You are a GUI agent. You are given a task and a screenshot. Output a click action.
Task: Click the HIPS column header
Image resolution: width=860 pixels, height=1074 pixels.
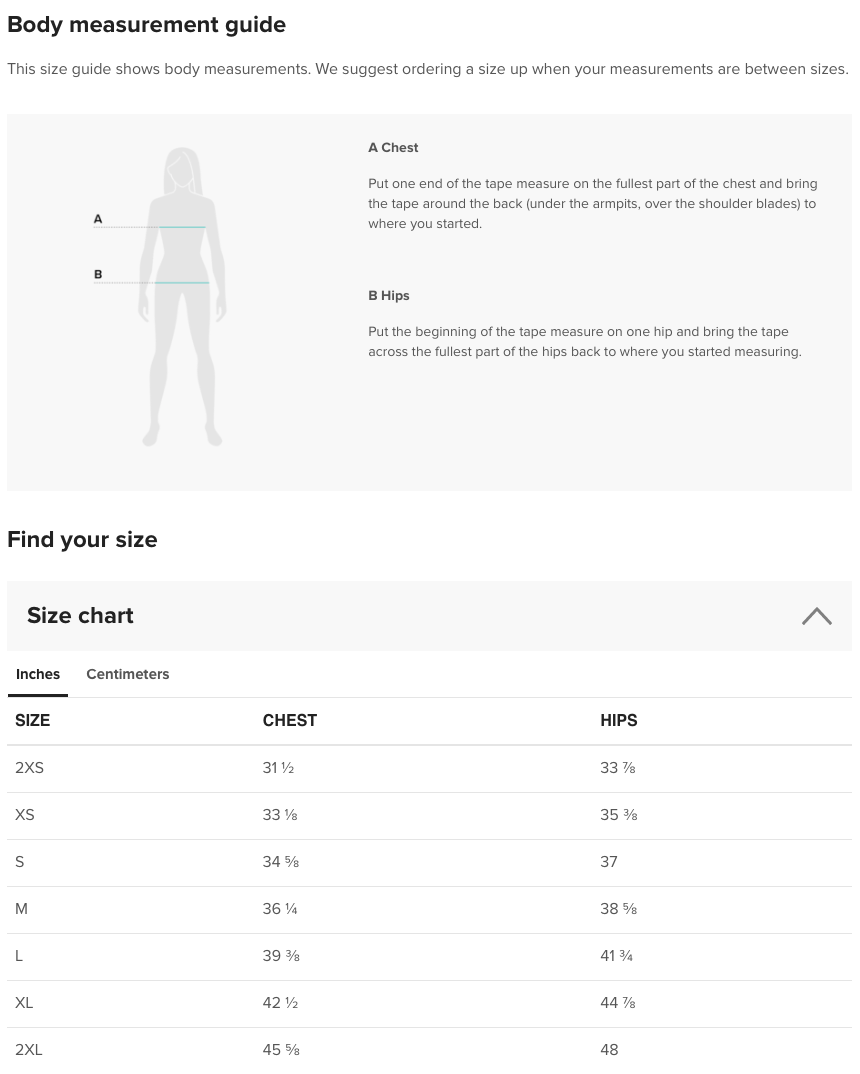618,721
